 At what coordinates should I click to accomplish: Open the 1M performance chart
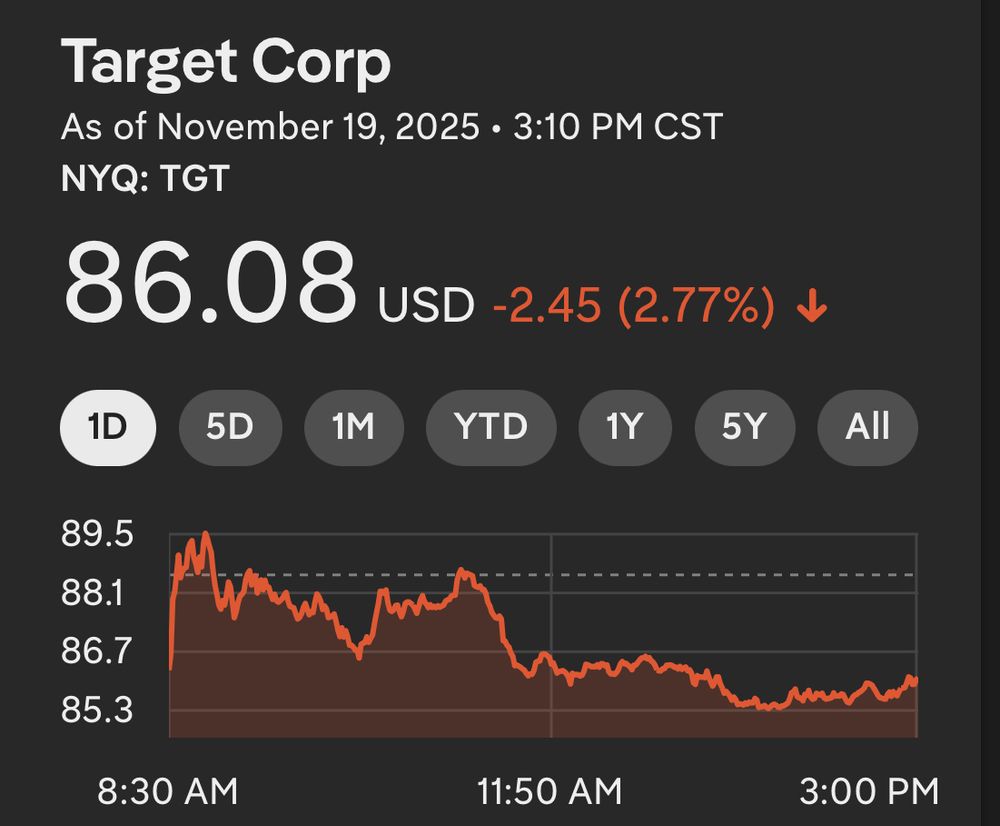point(354,426)
